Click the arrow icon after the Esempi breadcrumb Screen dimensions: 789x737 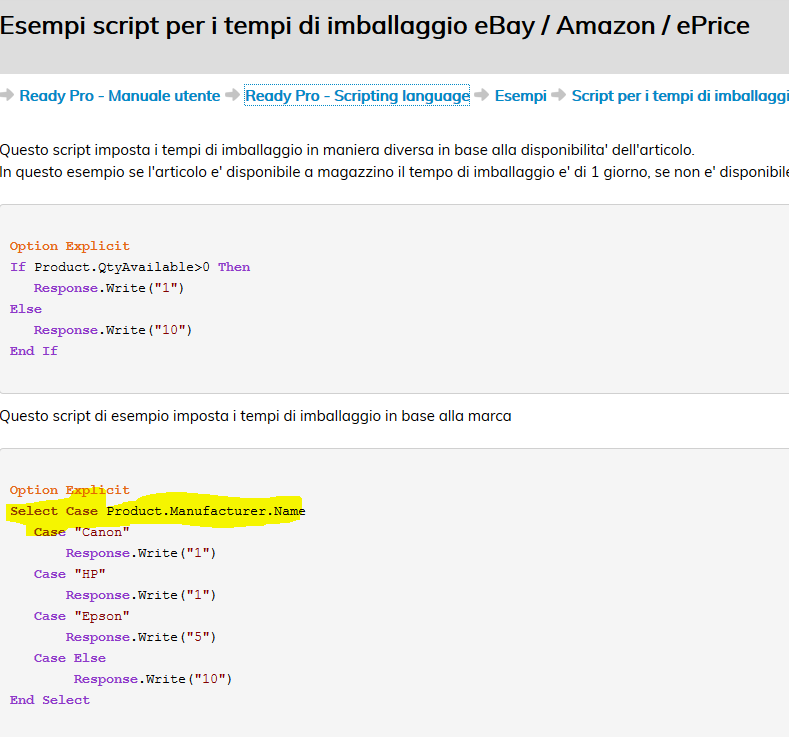point(559,96)
